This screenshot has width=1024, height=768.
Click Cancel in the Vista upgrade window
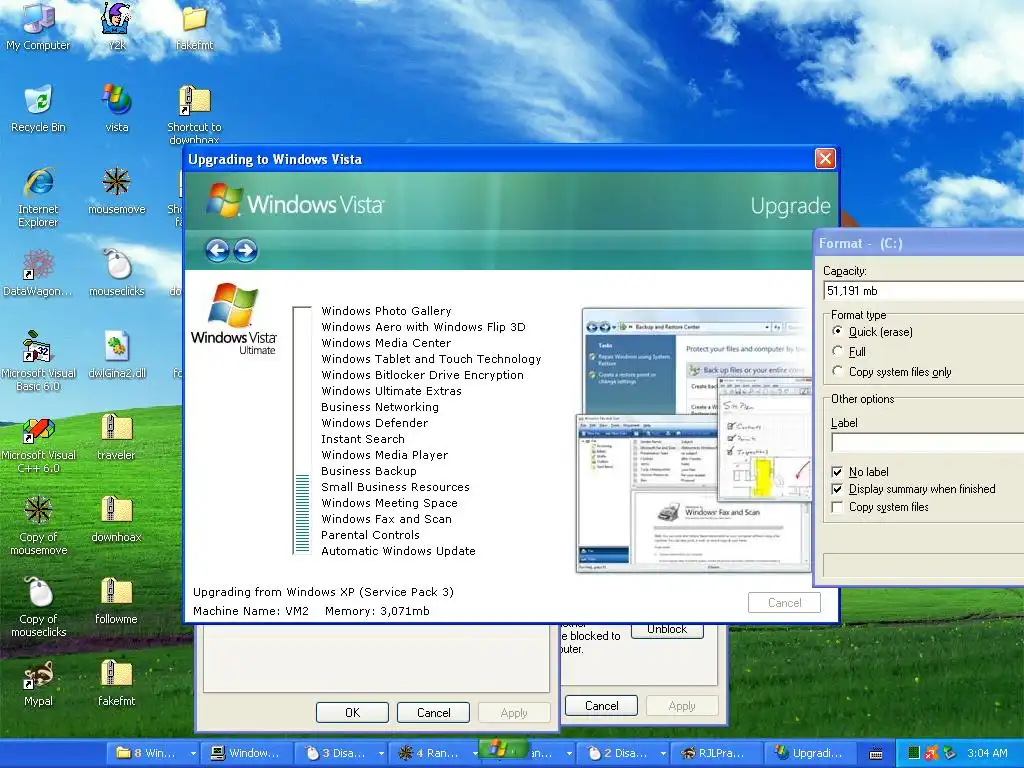tap(784, 603)
